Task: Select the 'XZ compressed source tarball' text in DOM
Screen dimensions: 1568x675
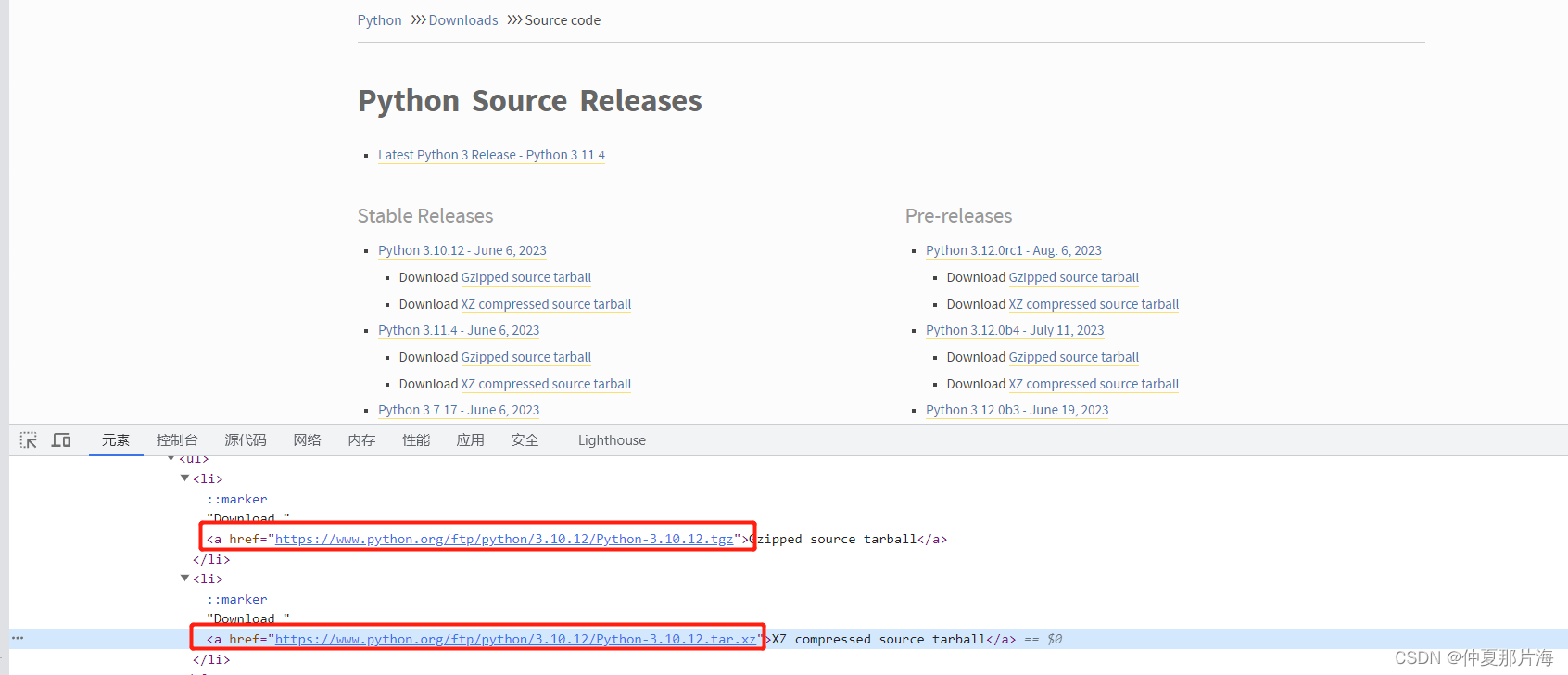Action: tap(879, 639)
